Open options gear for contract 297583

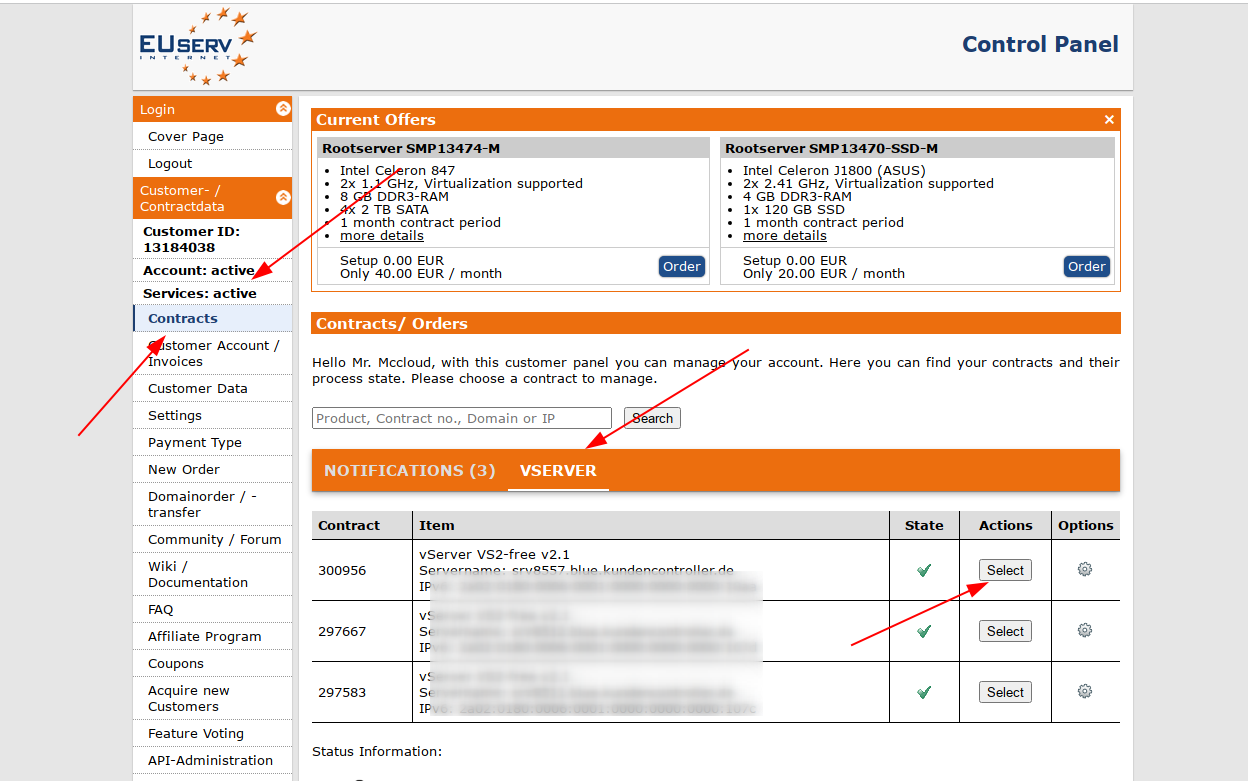[x=1085, y=691]
